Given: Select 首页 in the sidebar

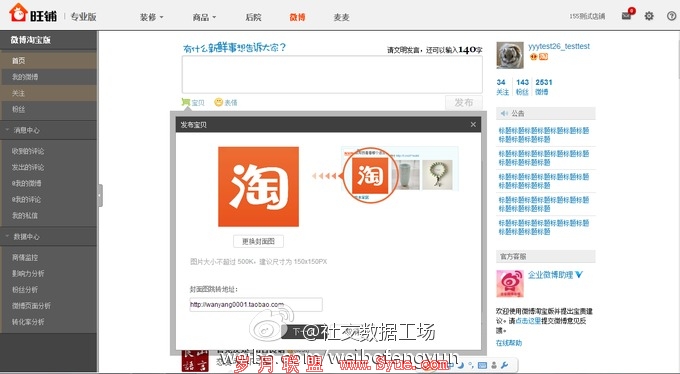Looking at the screenshot, I should [48, 60].
